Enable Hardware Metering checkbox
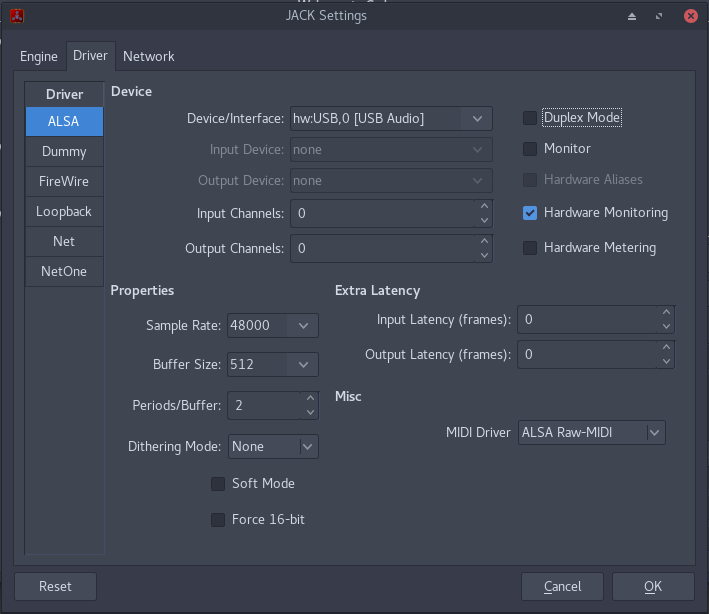This screenshot has height=614, width=709. point(530,248)
